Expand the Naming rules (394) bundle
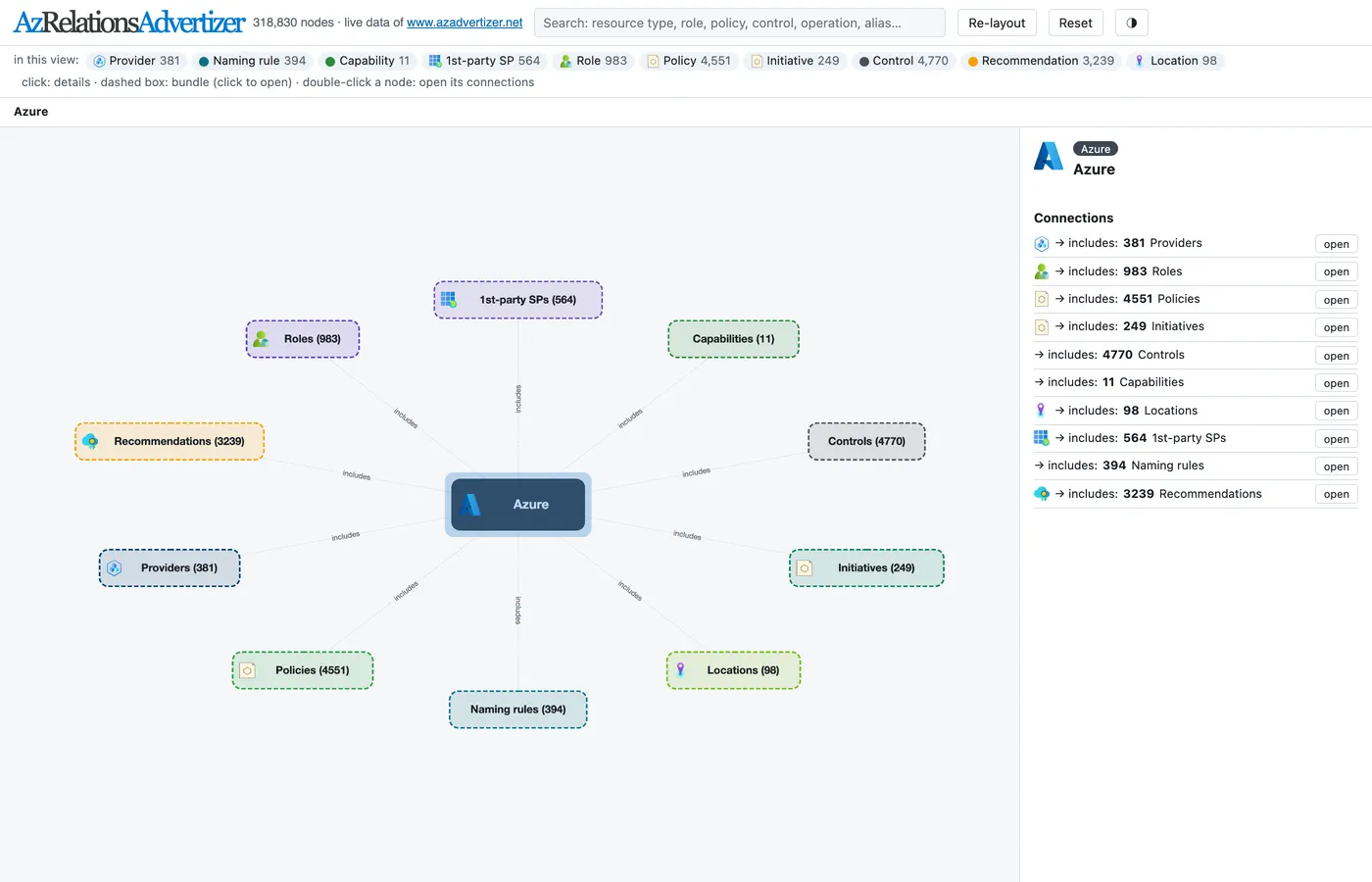Image resolution: width=1372 pixels, height=882 pixels. coord(517,710)
